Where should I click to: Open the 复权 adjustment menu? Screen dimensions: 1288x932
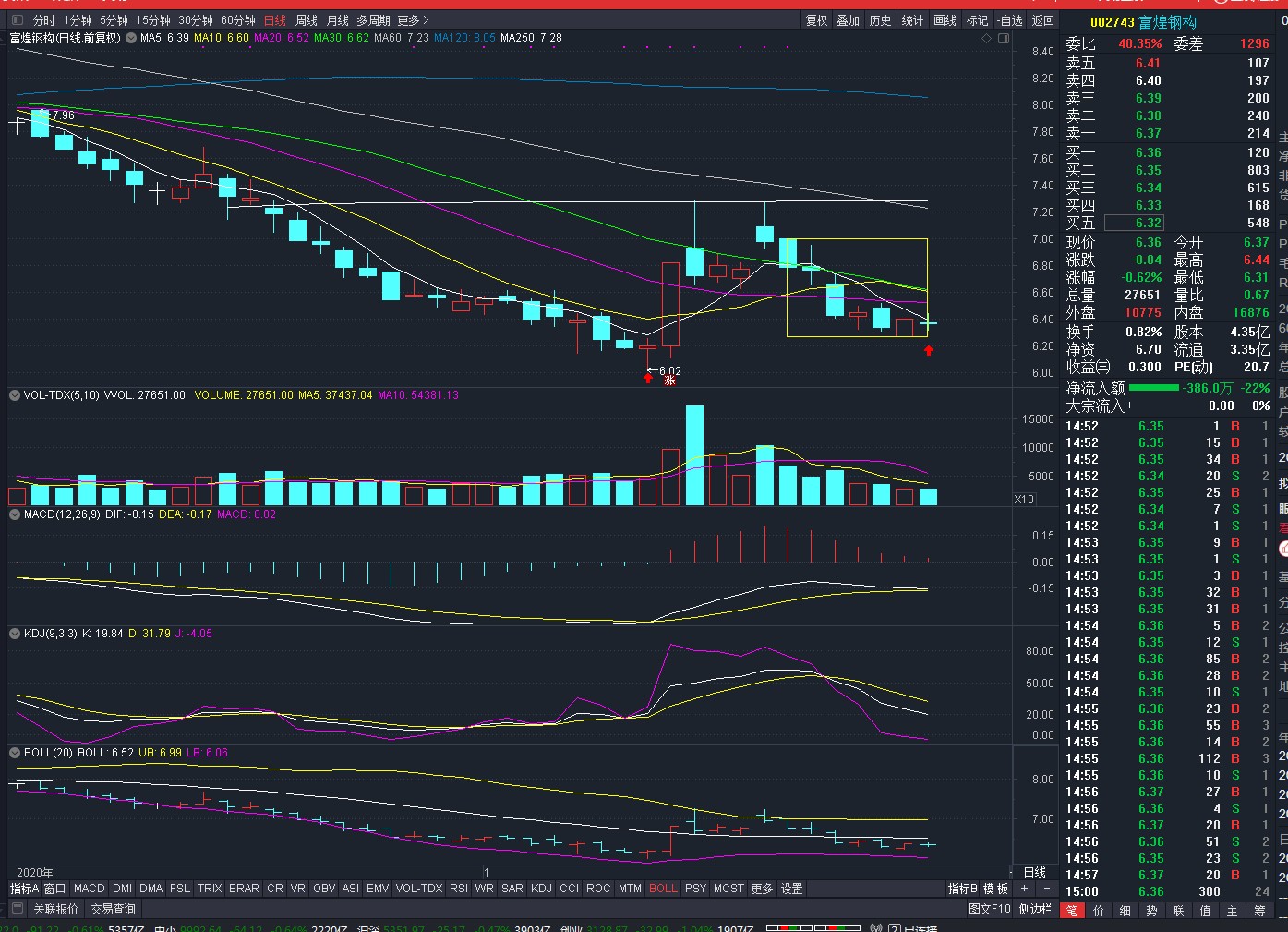pyautogui.click(x=817, y=20)
